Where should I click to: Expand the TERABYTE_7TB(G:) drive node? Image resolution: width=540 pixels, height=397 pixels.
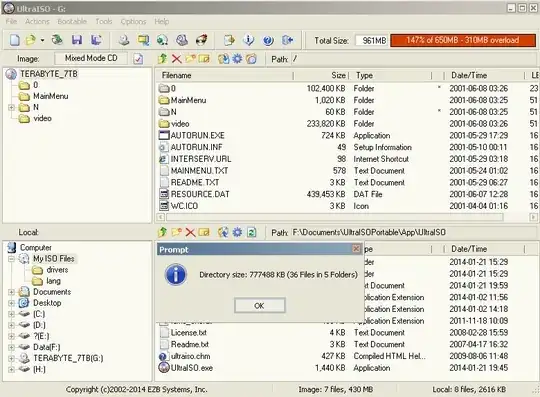coord(11,358)
